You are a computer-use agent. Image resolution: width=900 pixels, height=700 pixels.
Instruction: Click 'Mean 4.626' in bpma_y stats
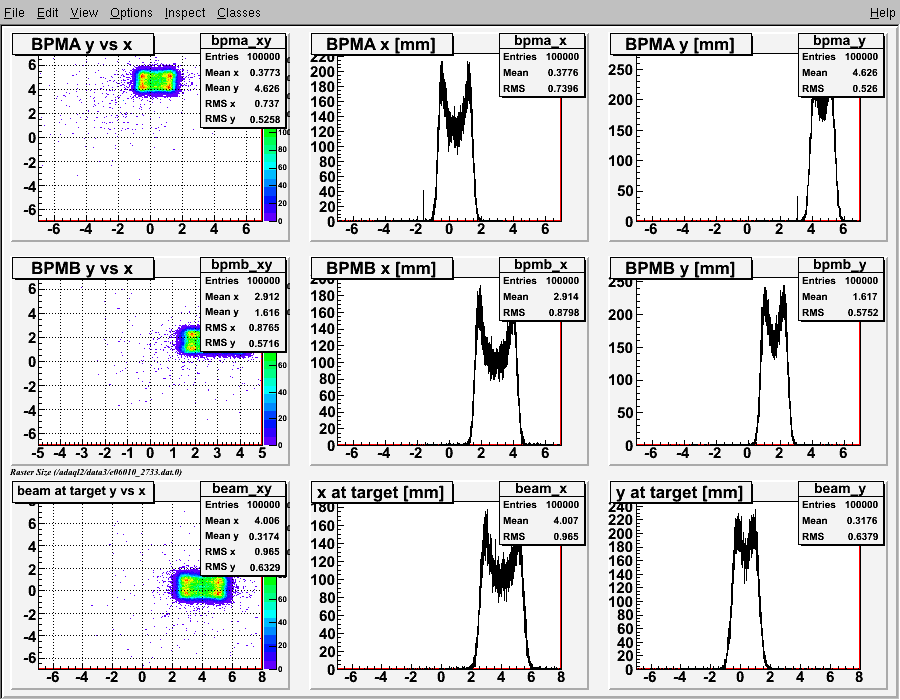(x=841, y=72)
